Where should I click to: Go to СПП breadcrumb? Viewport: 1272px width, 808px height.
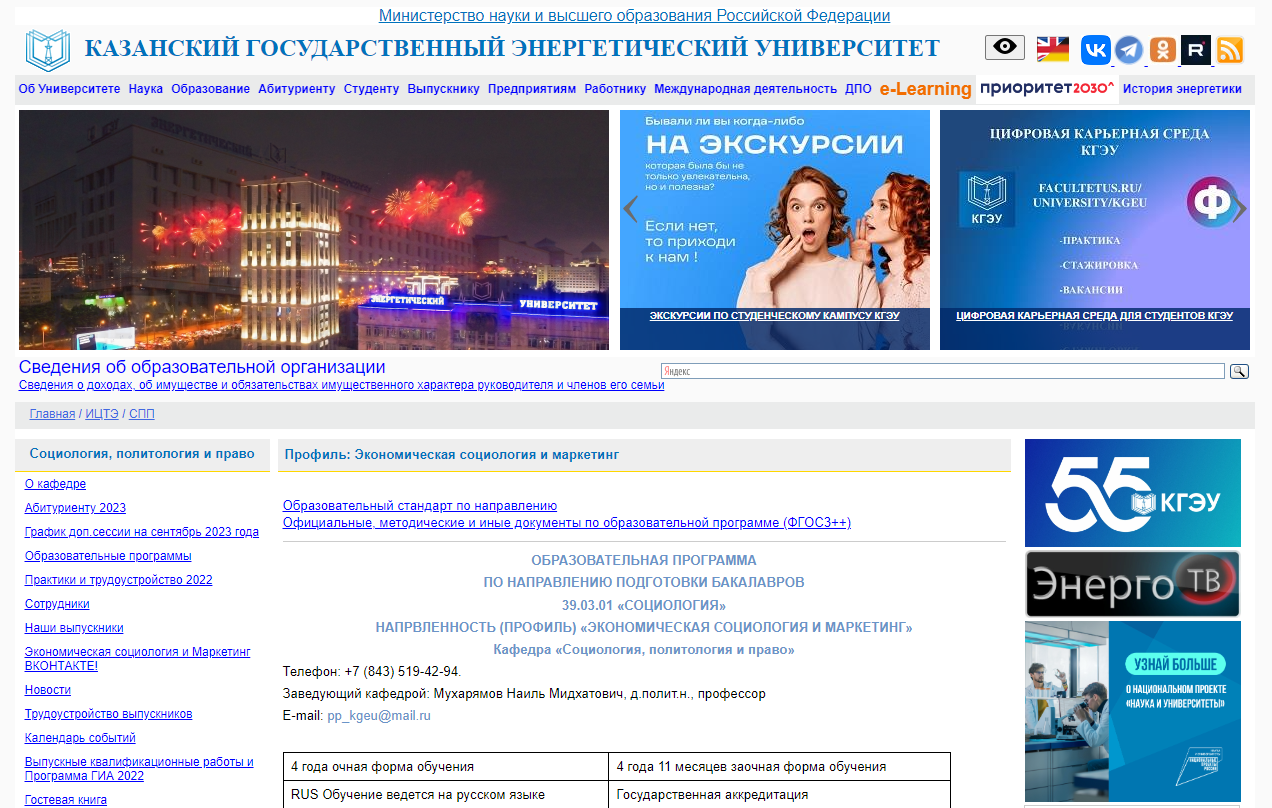tap(142, 414)
